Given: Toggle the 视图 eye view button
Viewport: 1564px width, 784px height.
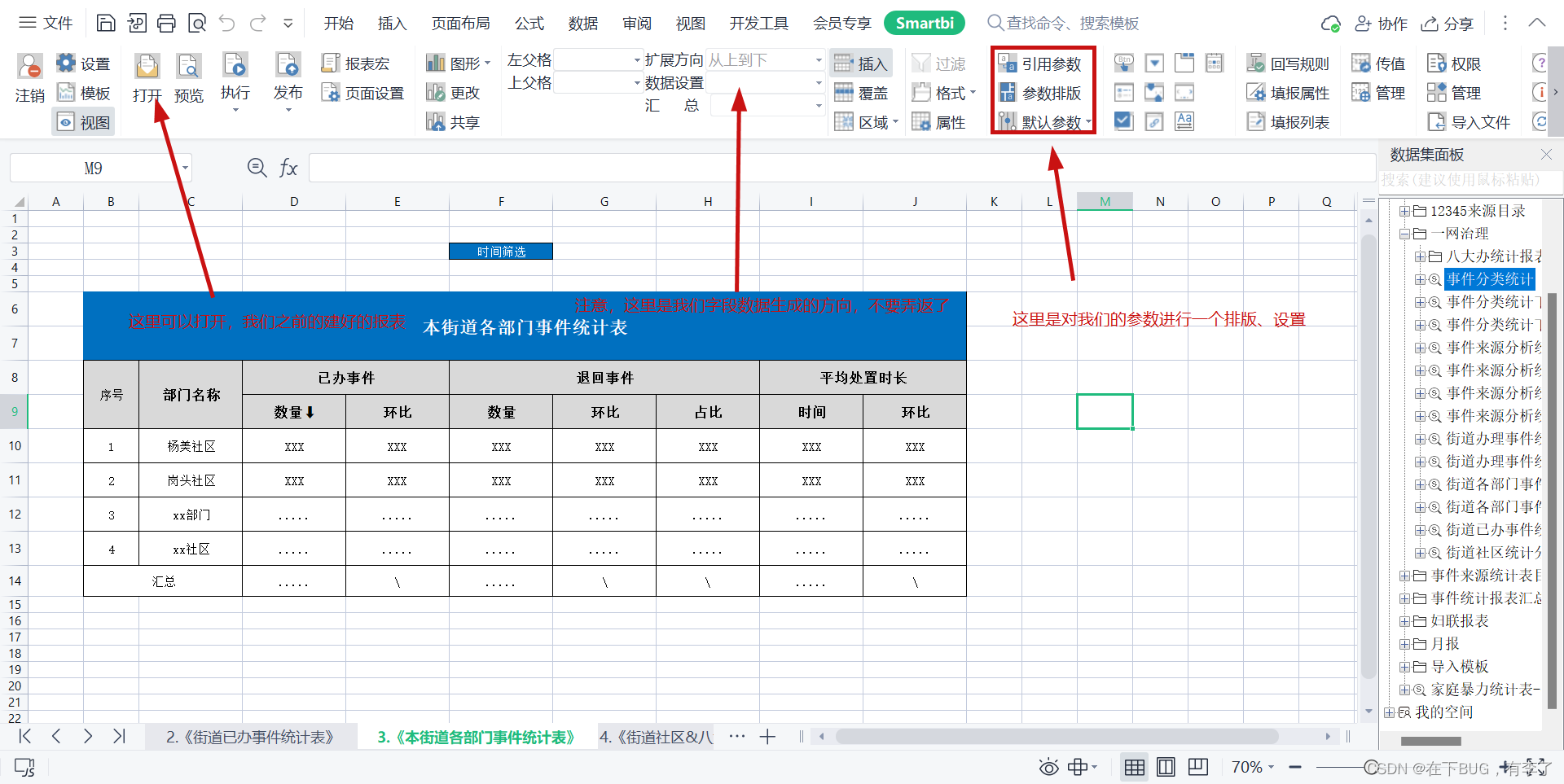Looking at the screenshot, I should point(82,121).
